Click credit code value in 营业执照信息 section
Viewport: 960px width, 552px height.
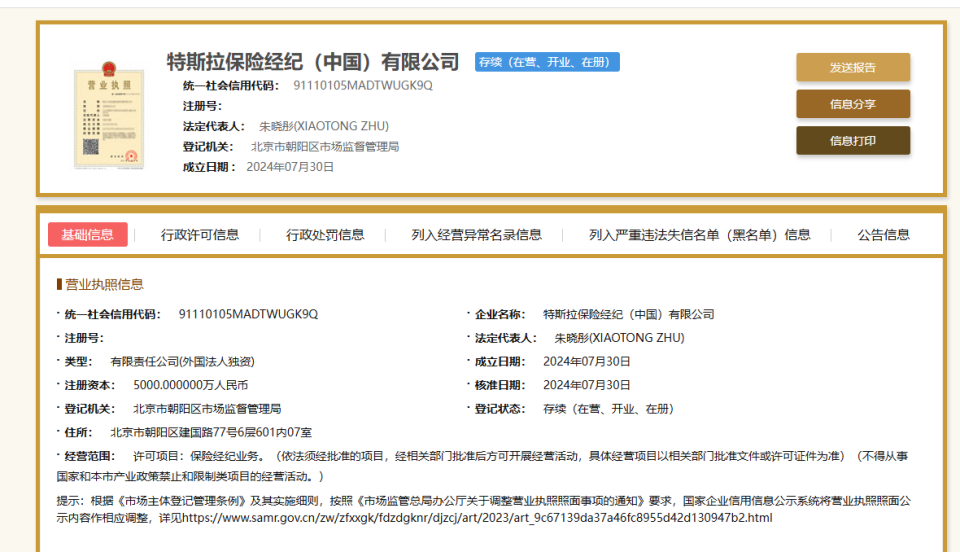click(249, 314)
